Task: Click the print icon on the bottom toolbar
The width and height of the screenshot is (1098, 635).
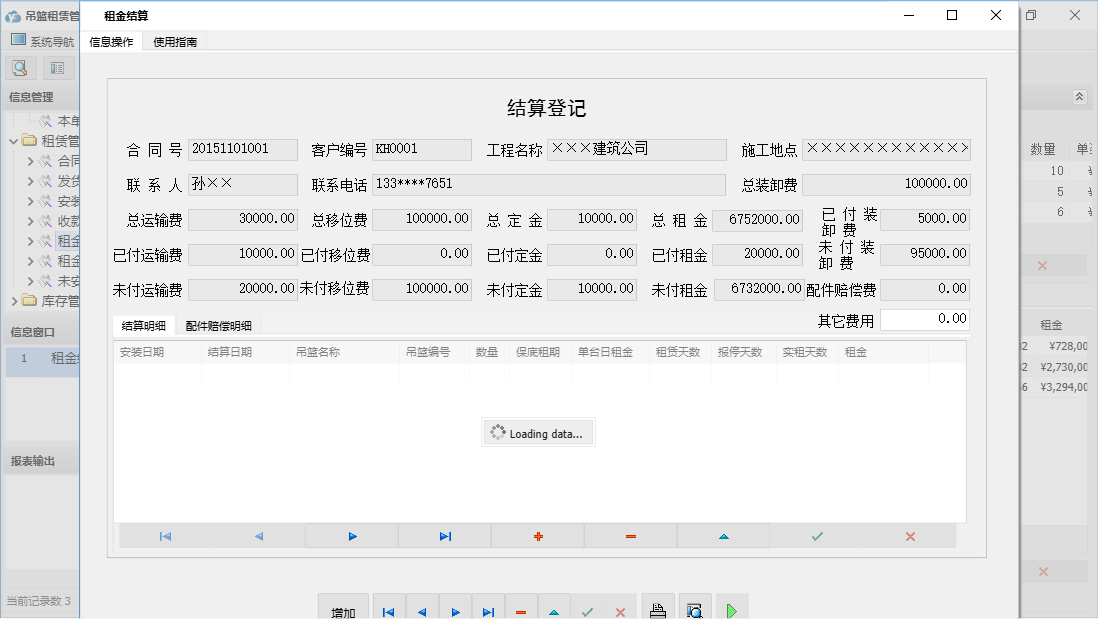Action: point(660,607)
